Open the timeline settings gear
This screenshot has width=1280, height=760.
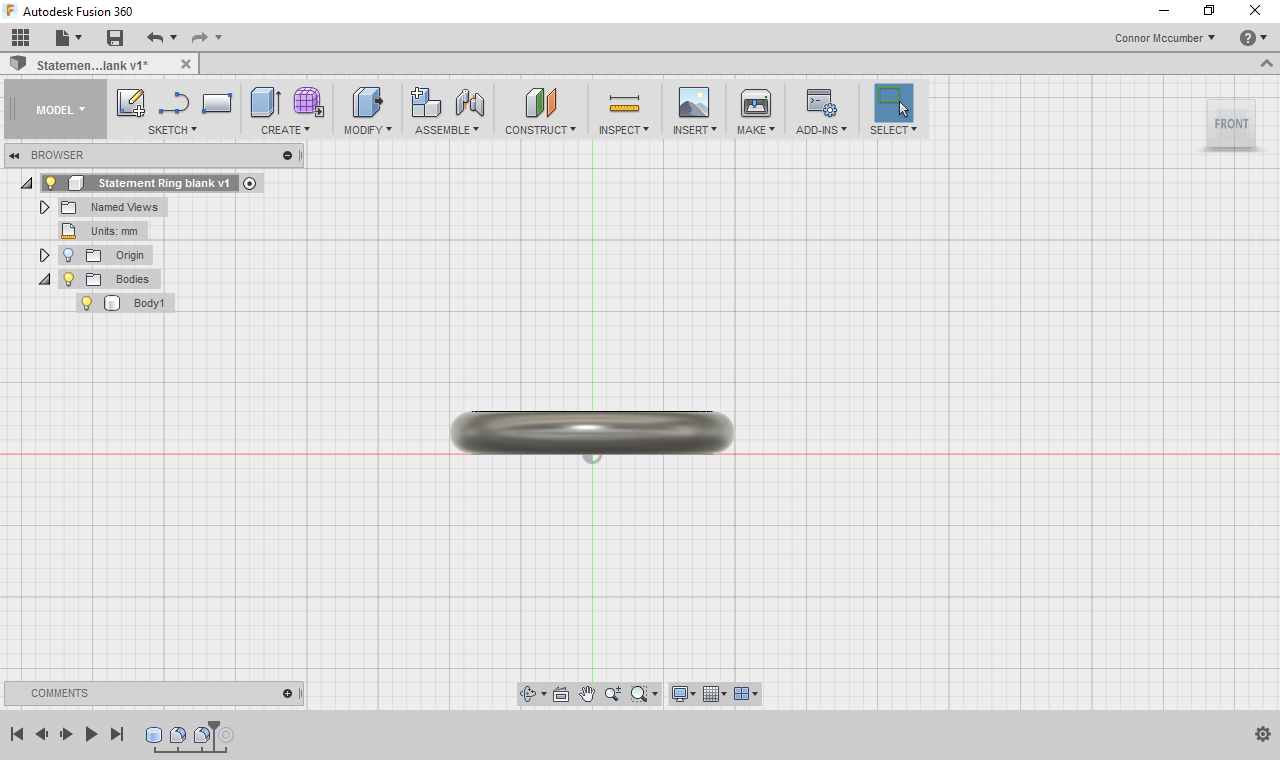(1262, 734)
